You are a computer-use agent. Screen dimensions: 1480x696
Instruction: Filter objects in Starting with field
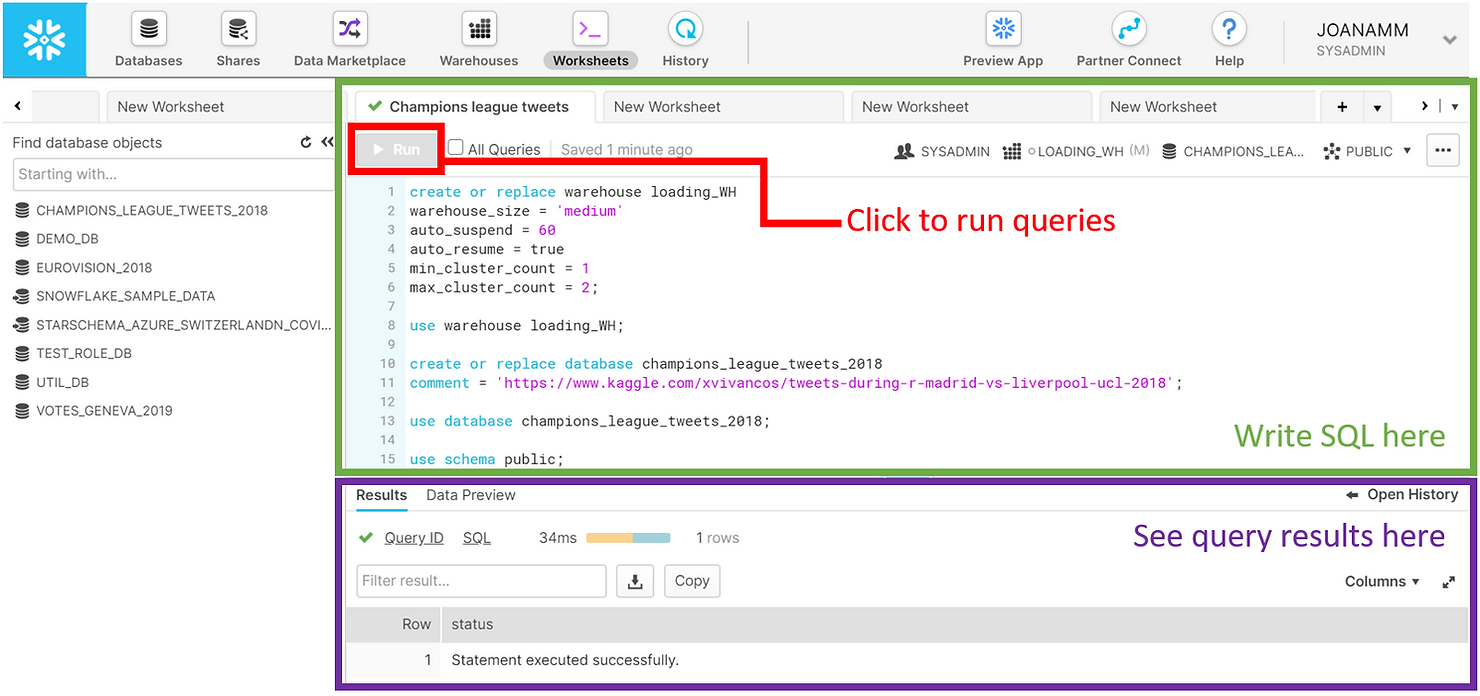174,174
